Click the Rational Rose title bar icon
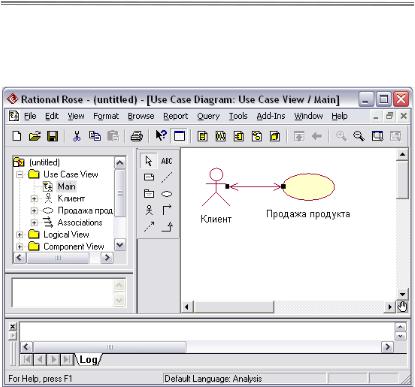 point(12,99)
